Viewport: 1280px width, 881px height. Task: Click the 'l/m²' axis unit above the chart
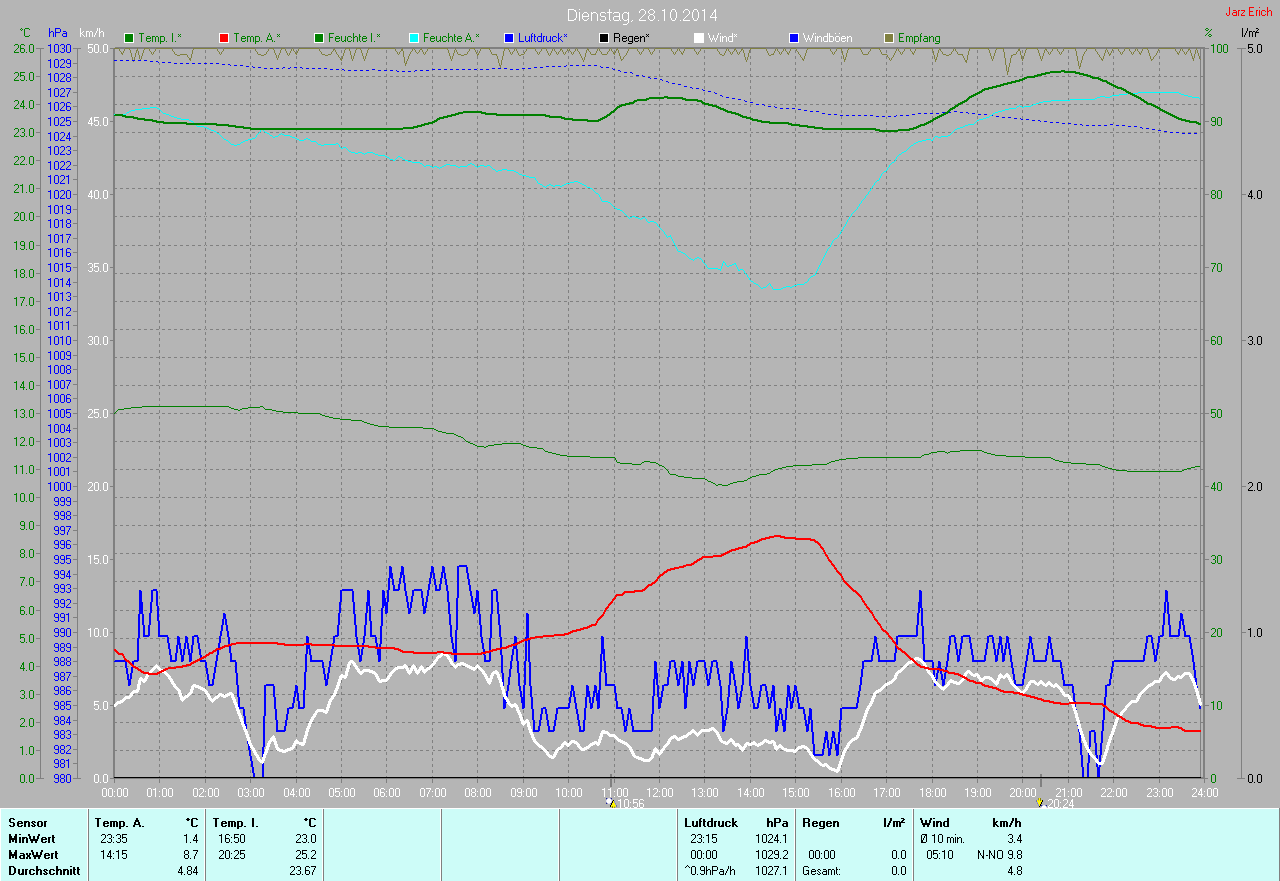click(1249, 33)
